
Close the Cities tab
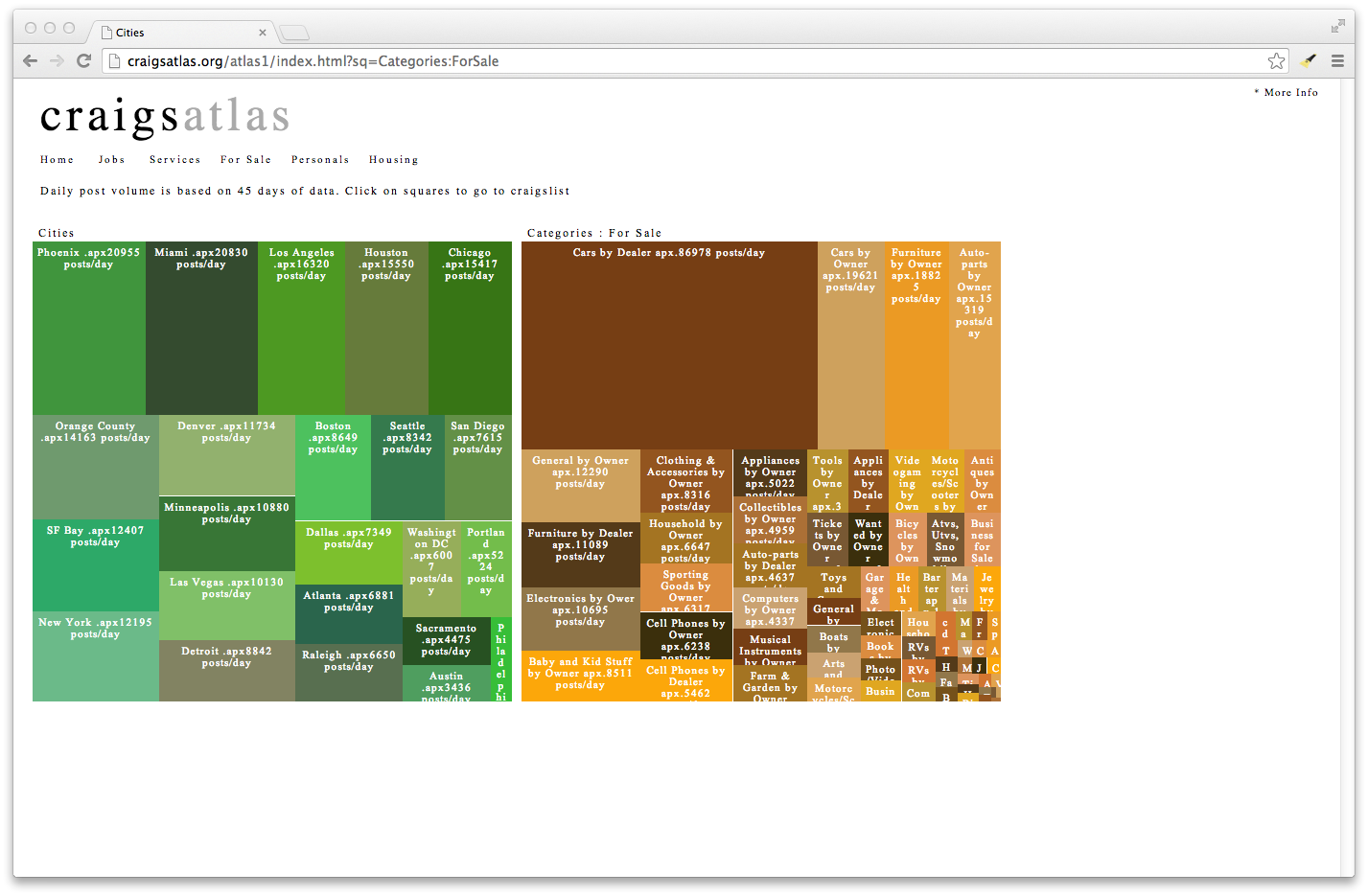tap(263, 33)
